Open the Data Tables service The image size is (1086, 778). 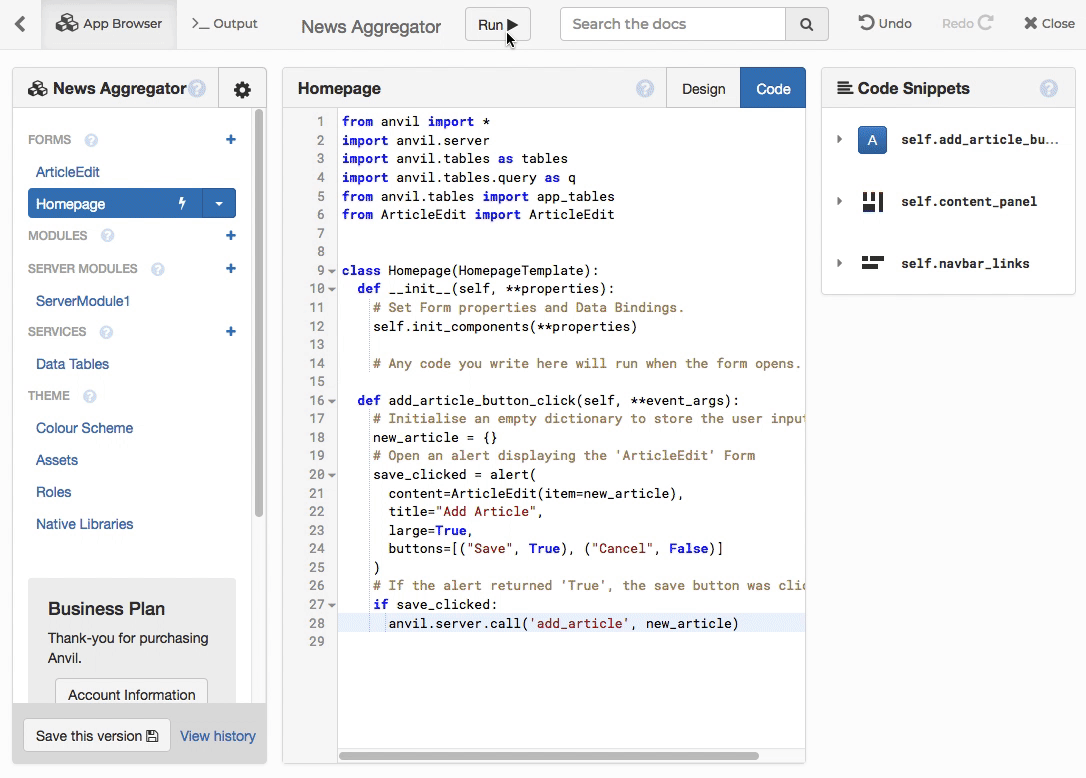pos(73,364)
